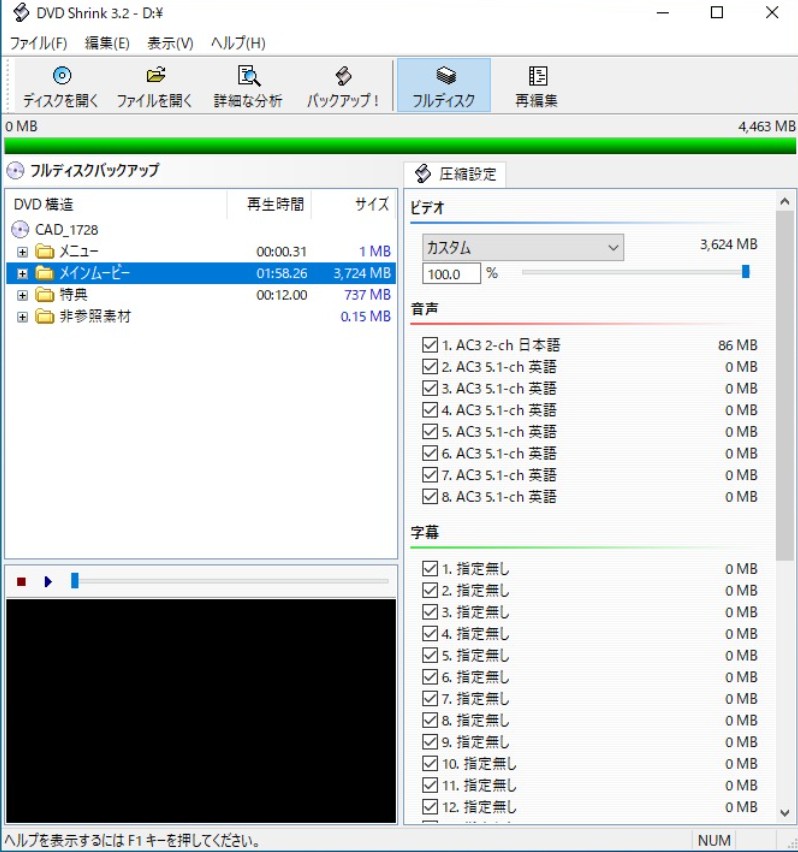Click the フルディスクバックアップ header disc icon
This screenshot has height=852, width=798.
pyautogui.click(x=15, y=171)
